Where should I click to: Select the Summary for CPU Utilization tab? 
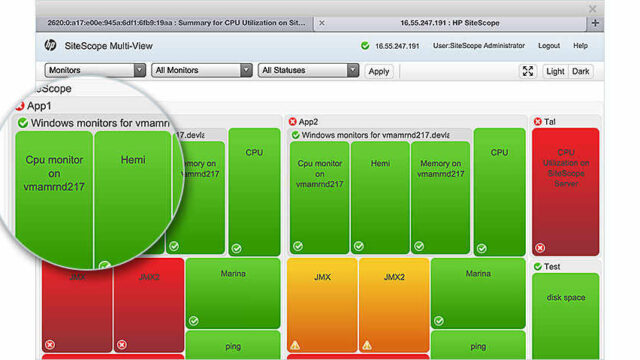175,23
